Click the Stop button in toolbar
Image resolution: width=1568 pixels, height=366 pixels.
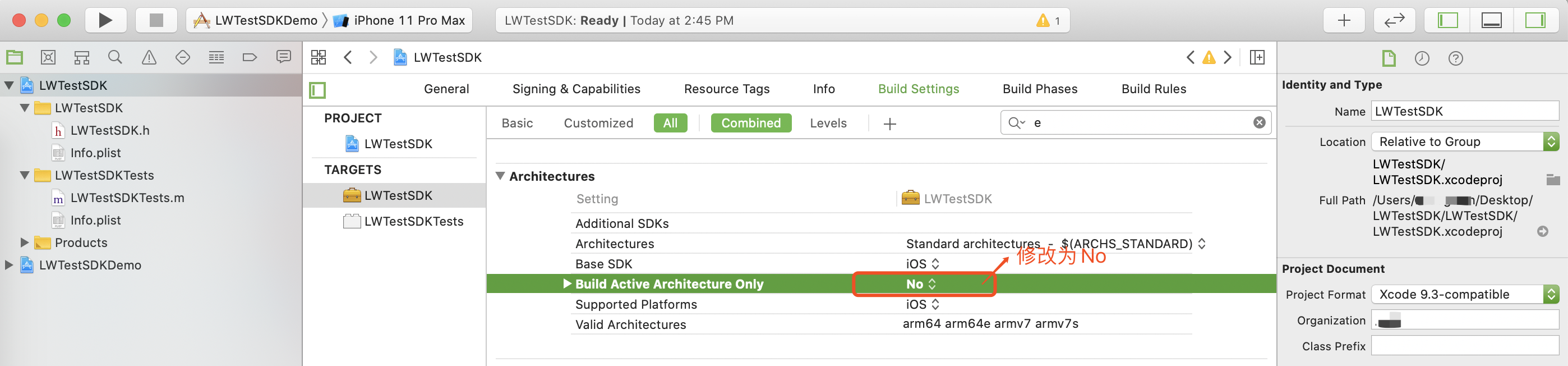tap(156, 21)
